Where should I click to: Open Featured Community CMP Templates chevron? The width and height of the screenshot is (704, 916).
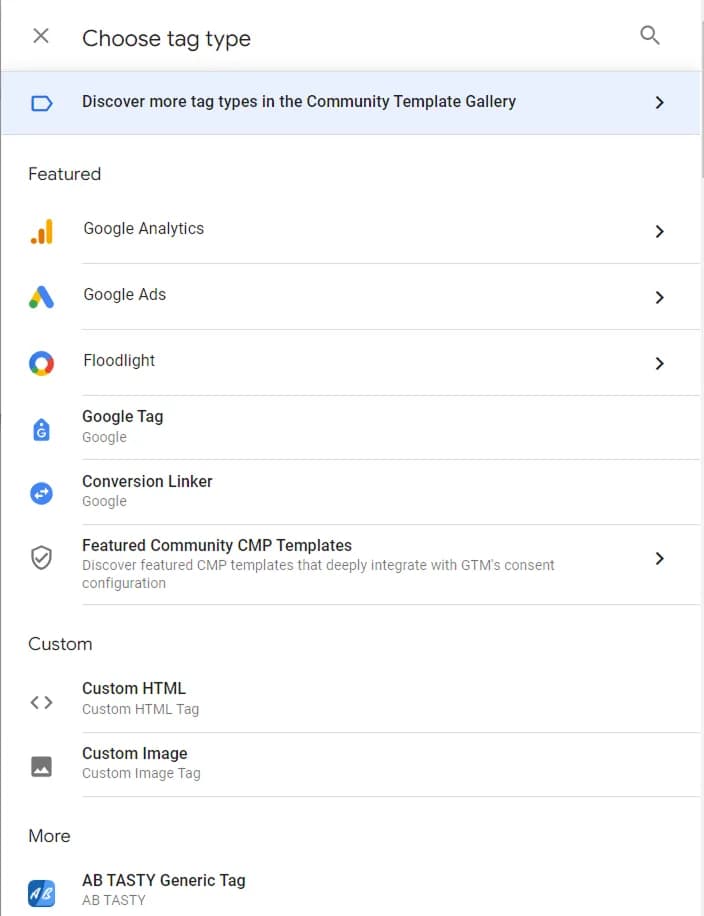pyautogui.click(x=660, y=558)
